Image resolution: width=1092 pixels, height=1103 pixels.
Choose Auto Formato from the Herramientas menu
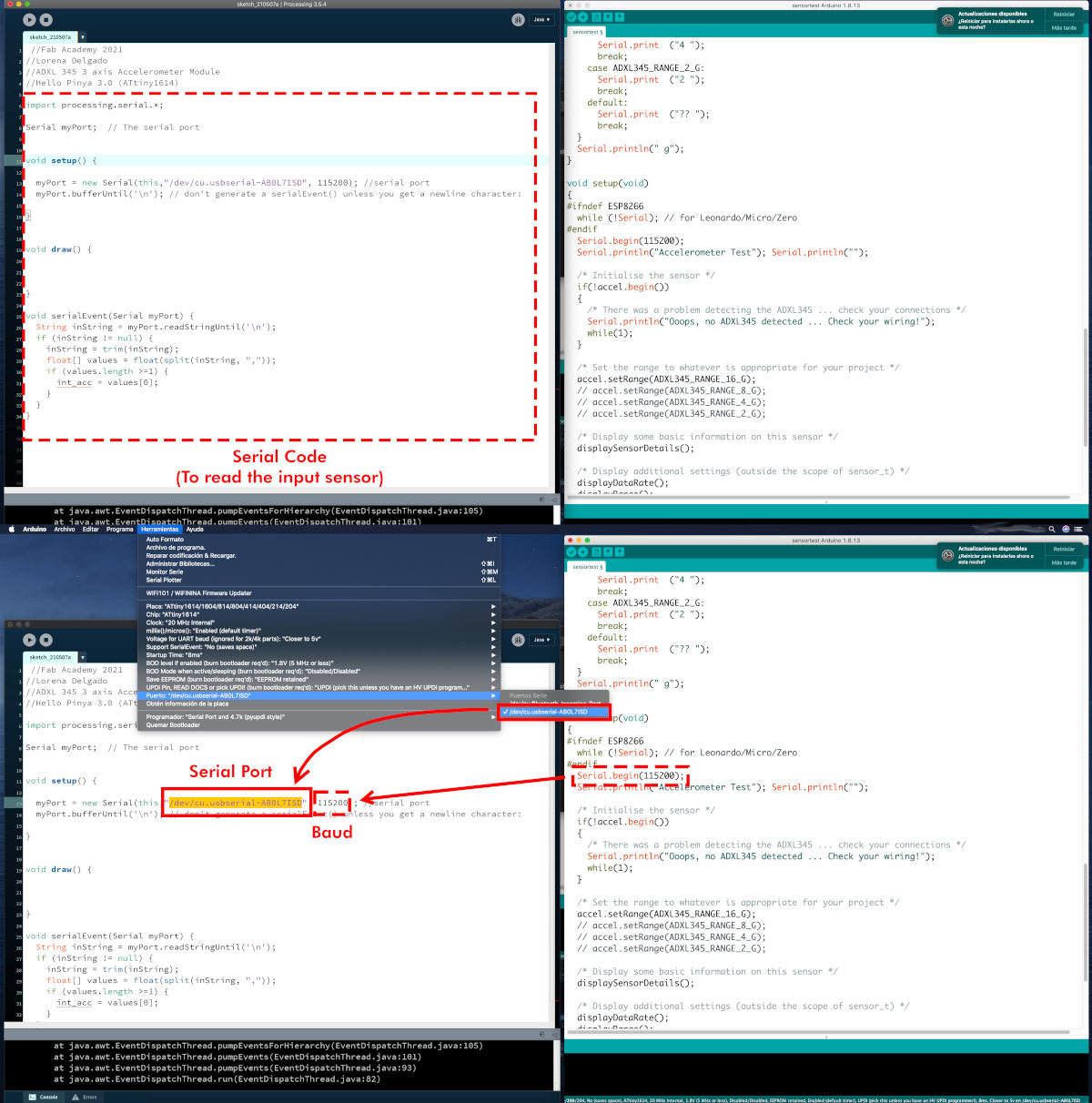320,540
